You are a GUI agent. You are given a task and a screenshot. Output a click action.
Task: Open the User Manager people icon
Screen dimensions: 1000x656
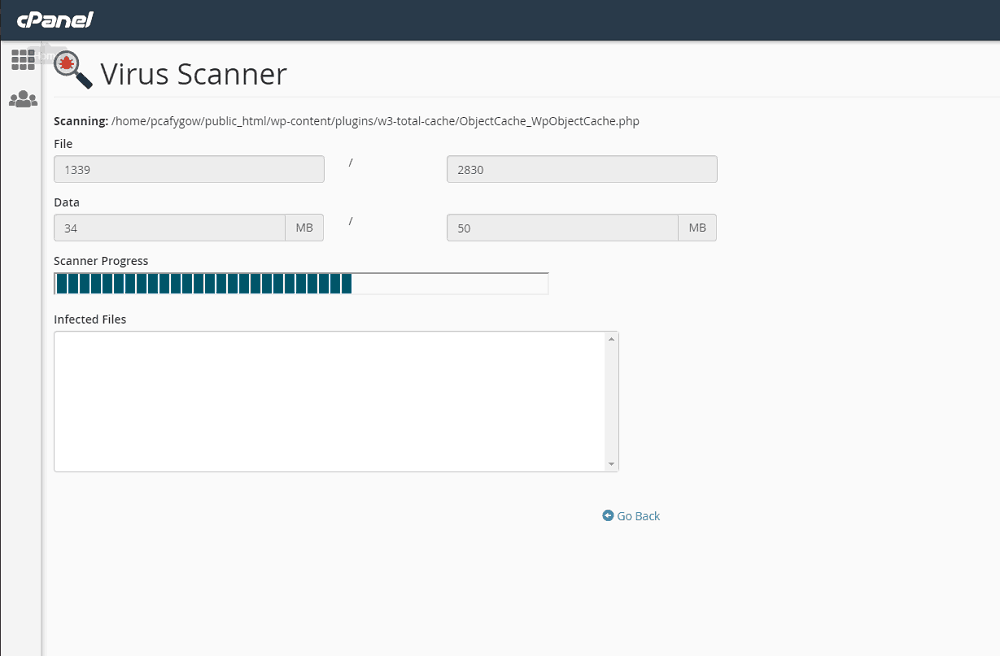23,99
